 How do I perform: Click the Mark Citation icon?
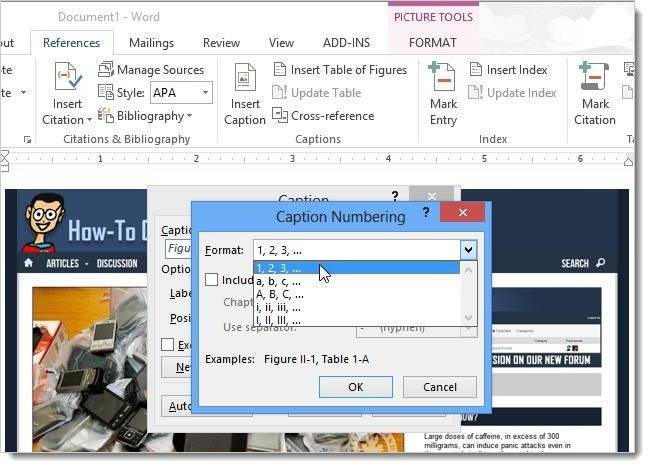pos(594,77)
